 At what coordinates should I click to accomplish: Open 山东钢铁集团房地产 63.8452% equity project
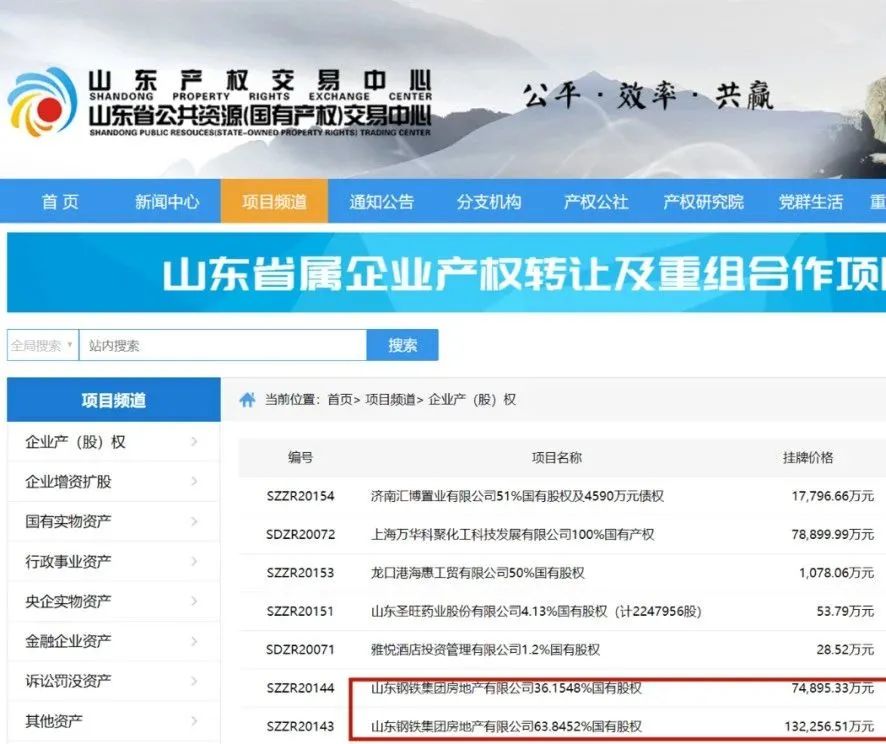pos(506,726)
